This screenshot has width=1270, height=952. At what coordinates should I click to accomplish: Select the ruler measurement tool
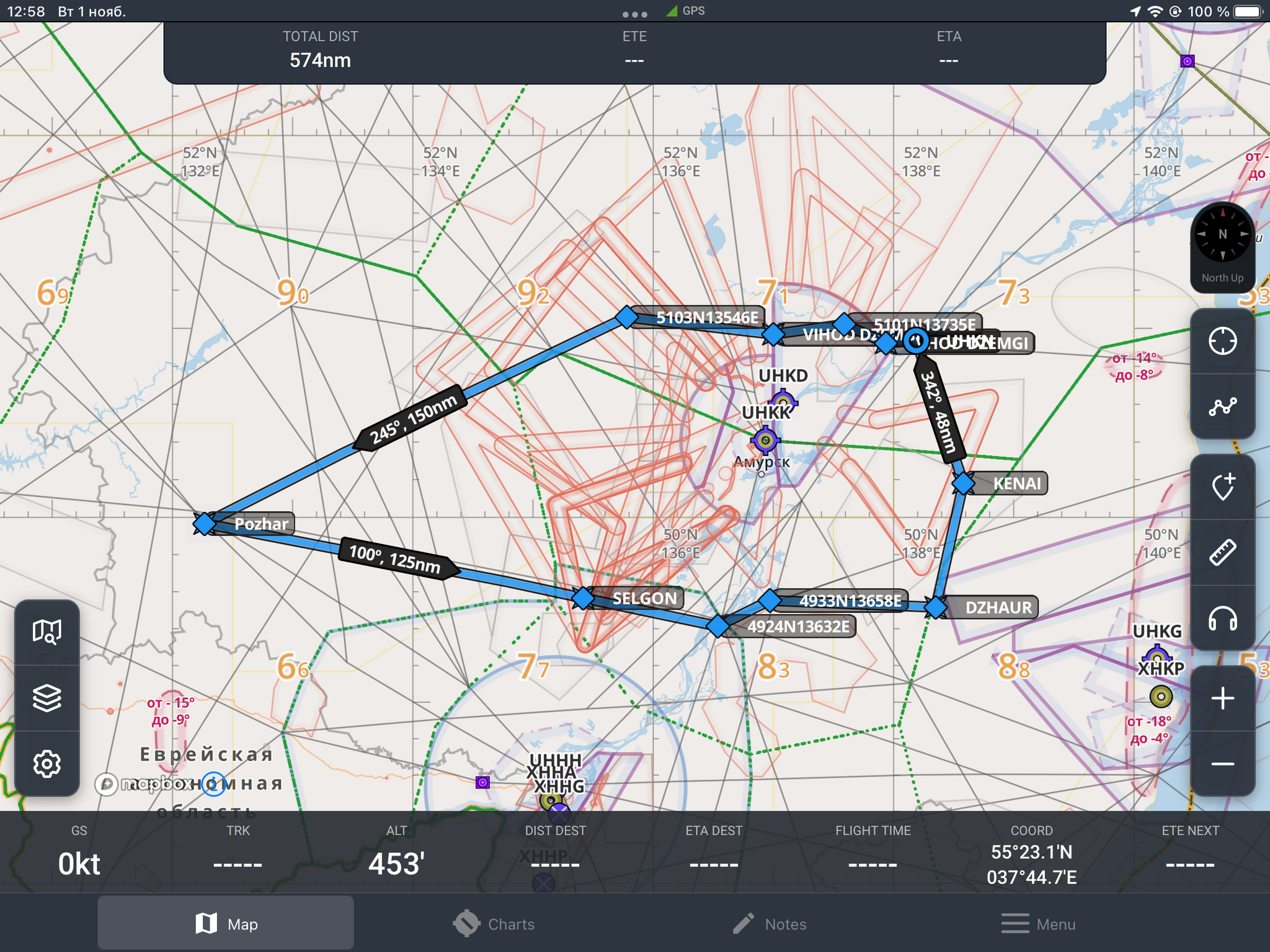tap(1222, 553)
